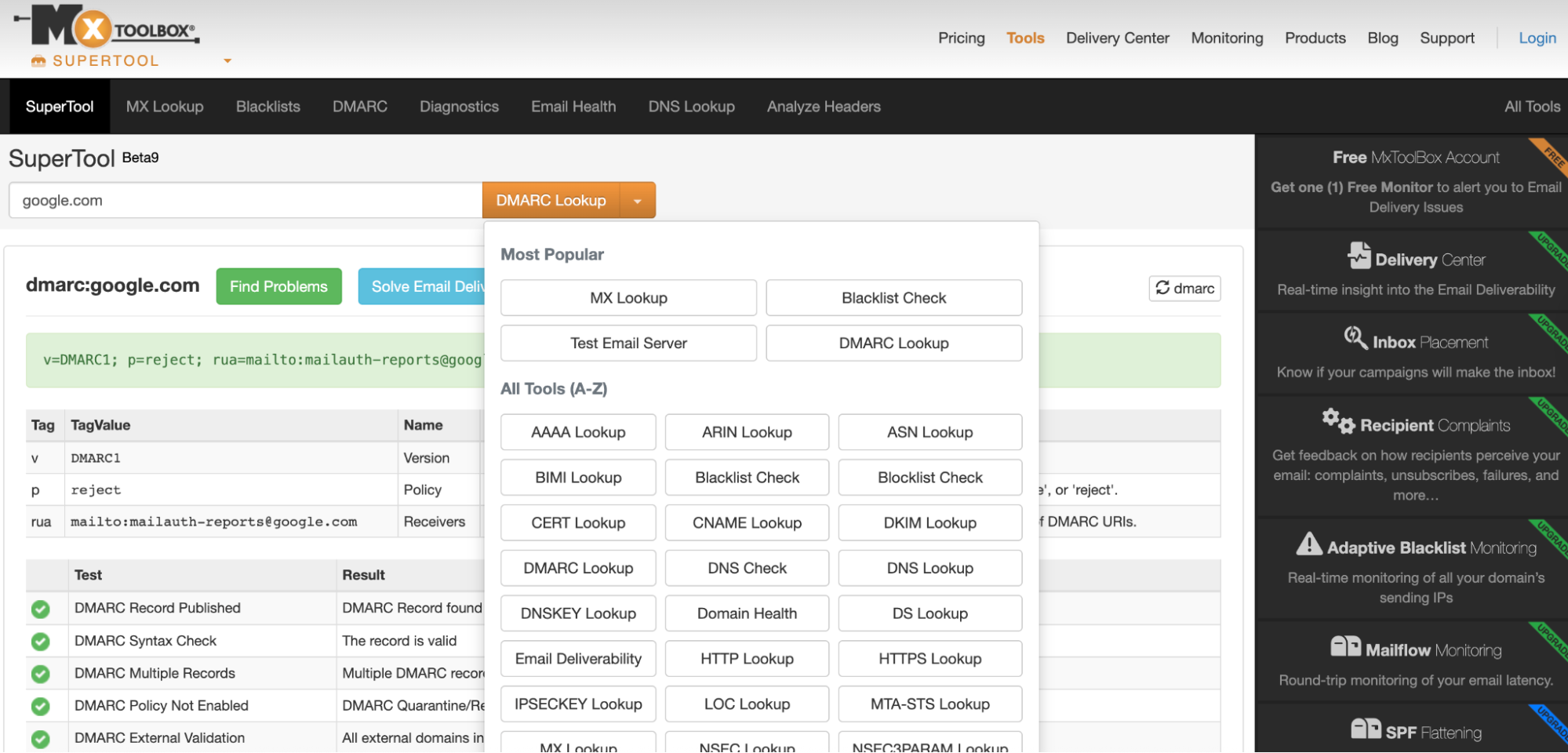Click the Inbox Placement icon
Image resolution: width=1568 pixels, height=753 pixels.
tap(1354, 339)
